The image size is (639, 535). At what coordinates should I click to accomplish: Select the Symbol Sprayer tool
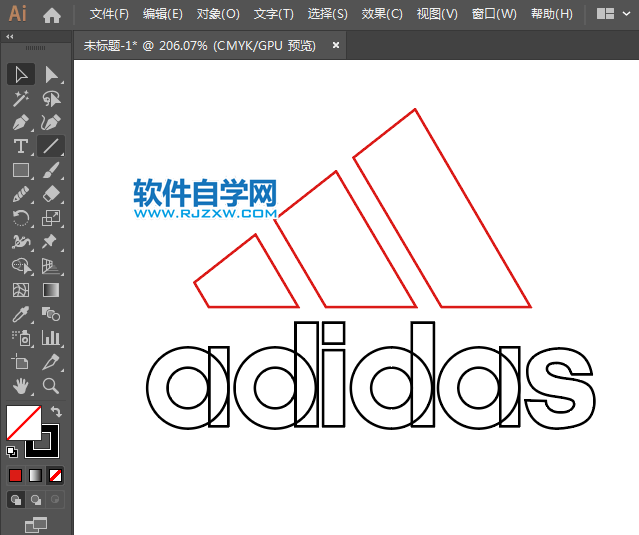coord(21,338)
